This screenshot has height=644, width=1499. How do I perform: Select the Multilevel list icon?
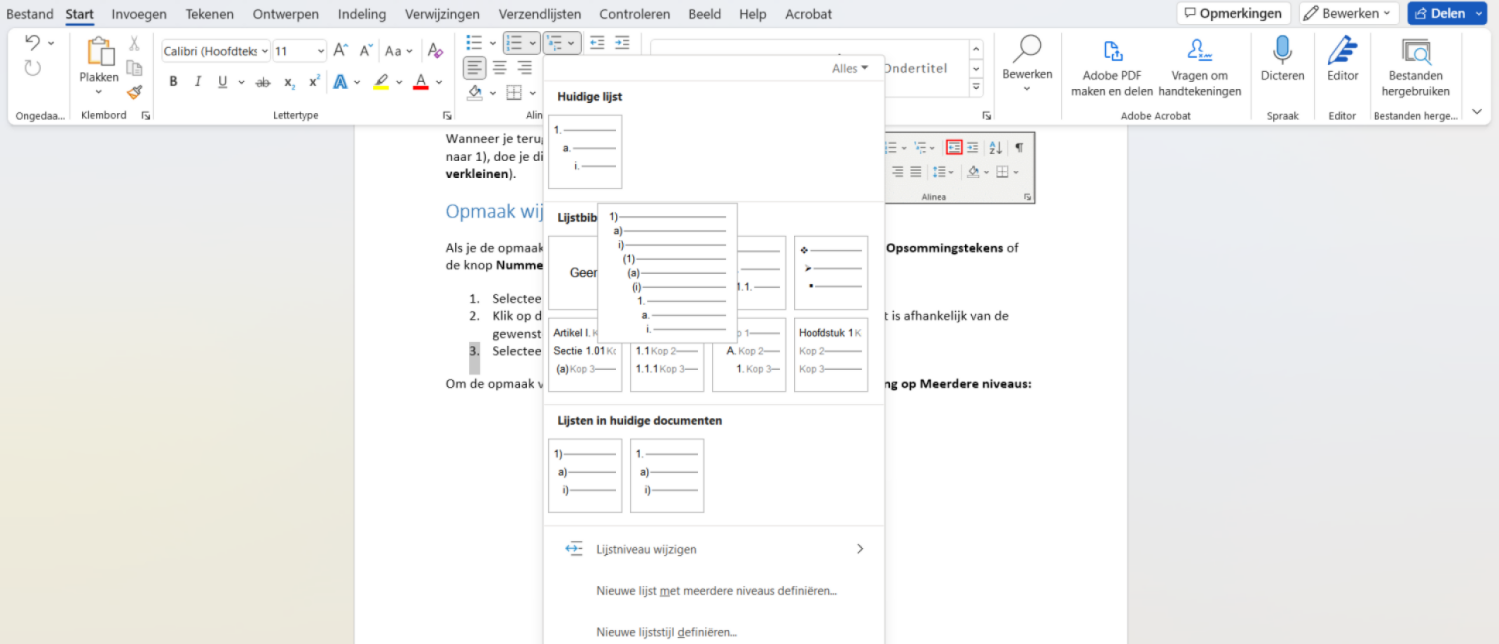[553, 43]
